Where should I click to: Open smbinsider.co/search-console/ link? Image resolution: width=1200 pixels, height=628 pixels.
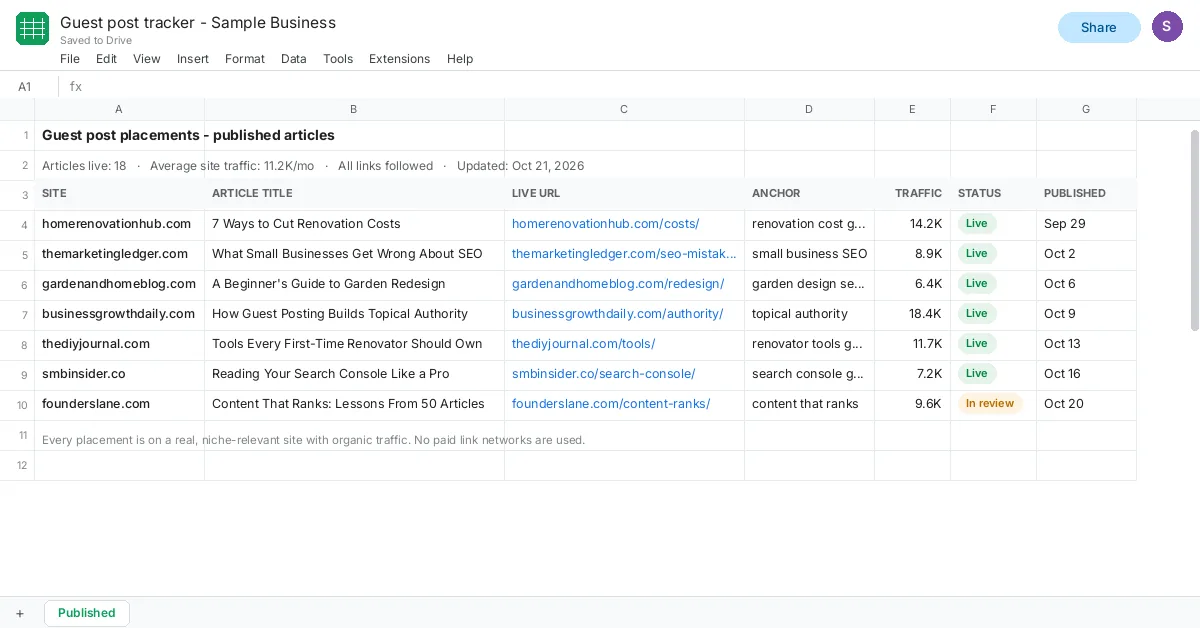[604, 374]
